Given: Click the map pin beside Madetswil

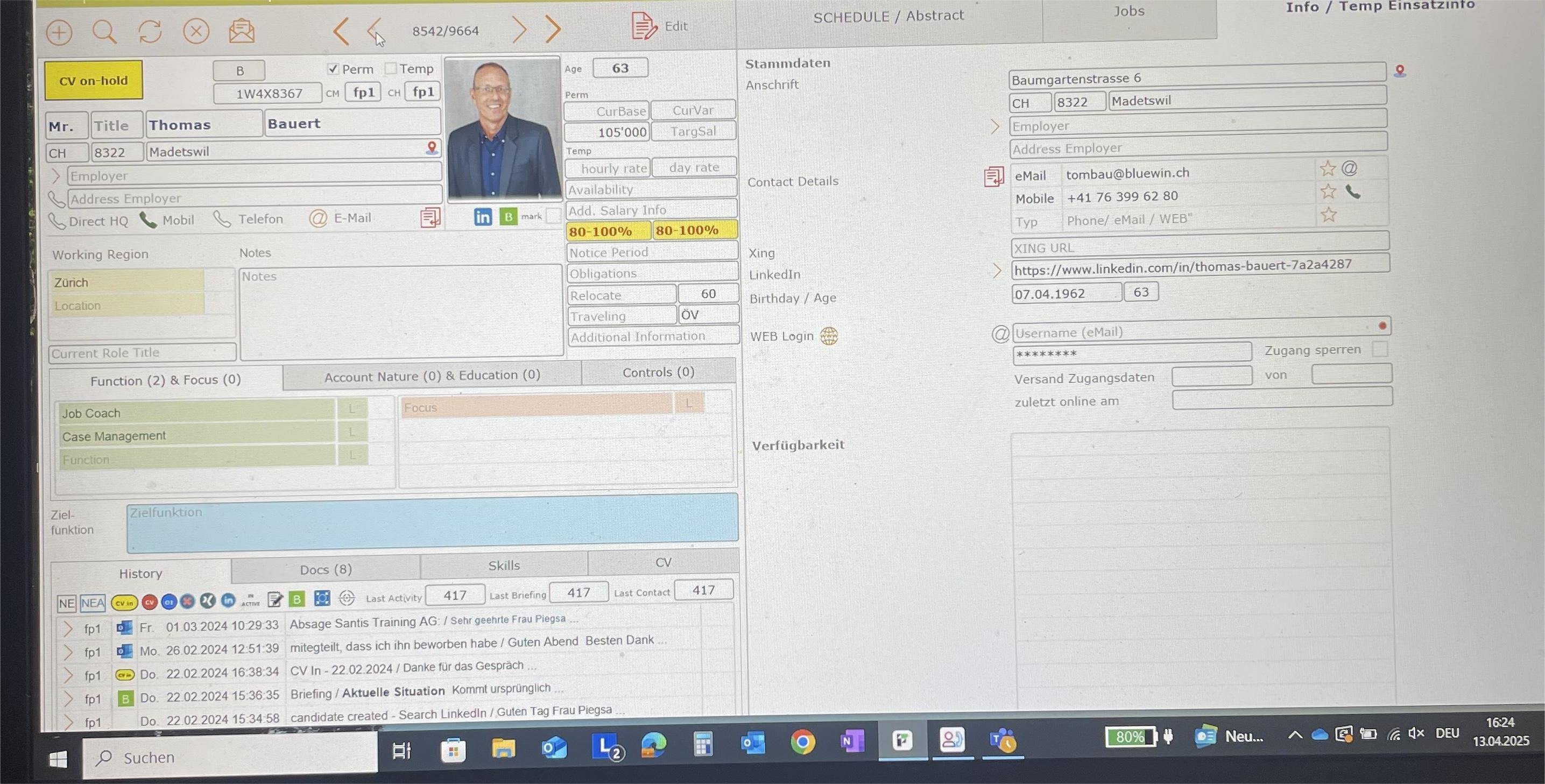Looking at the screenshot, I should tap(431, 147).
